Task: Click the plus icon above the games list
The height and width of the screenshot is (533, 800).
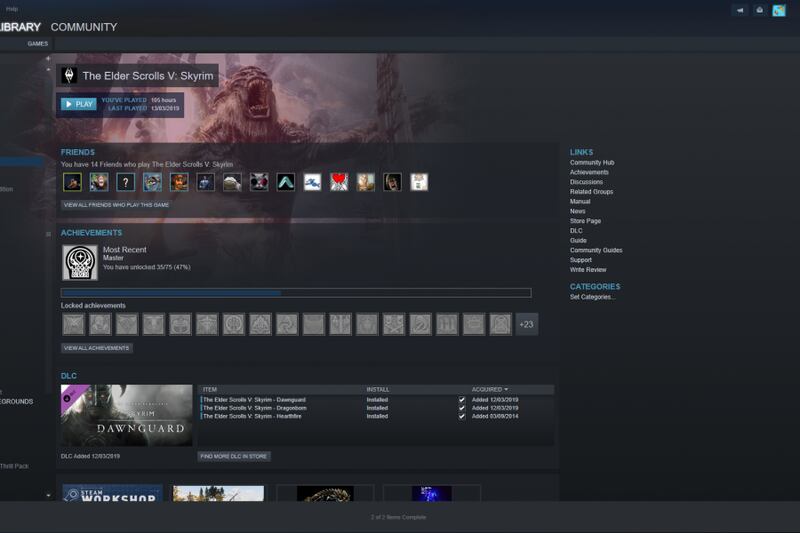Action: [48, 58]
